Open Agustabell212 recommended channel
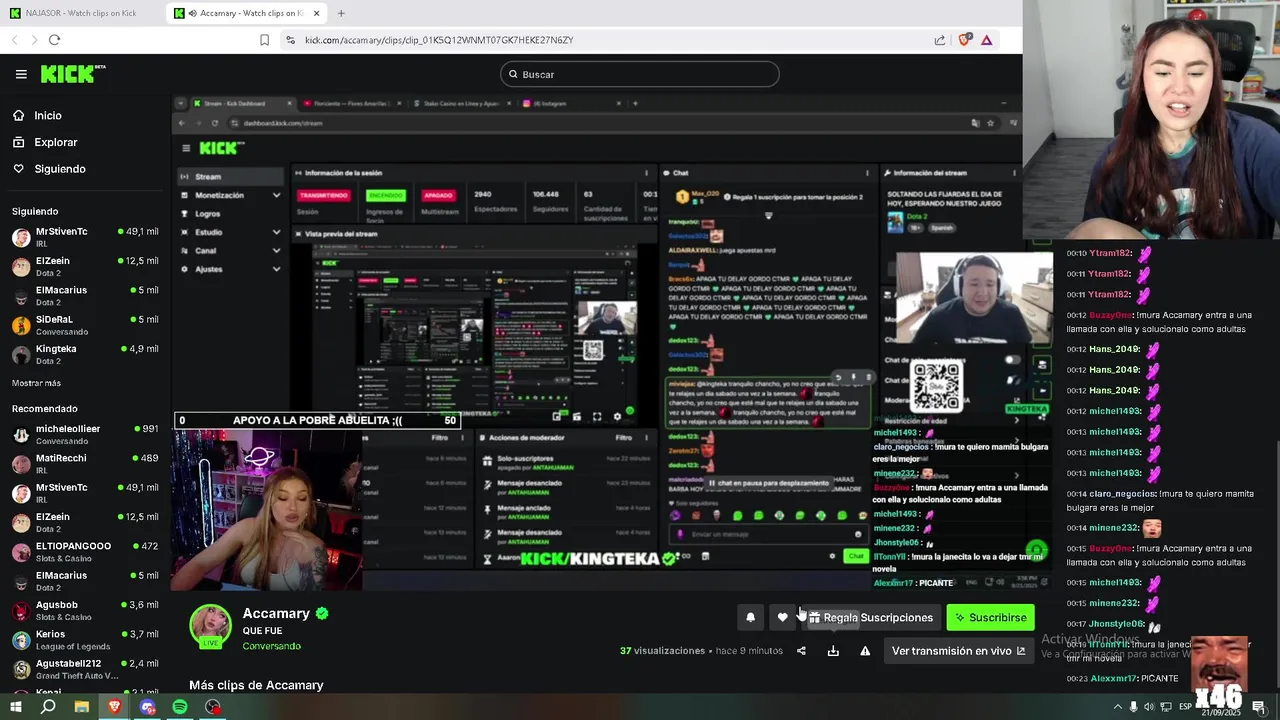1280x720 pixels. point(85,668)
